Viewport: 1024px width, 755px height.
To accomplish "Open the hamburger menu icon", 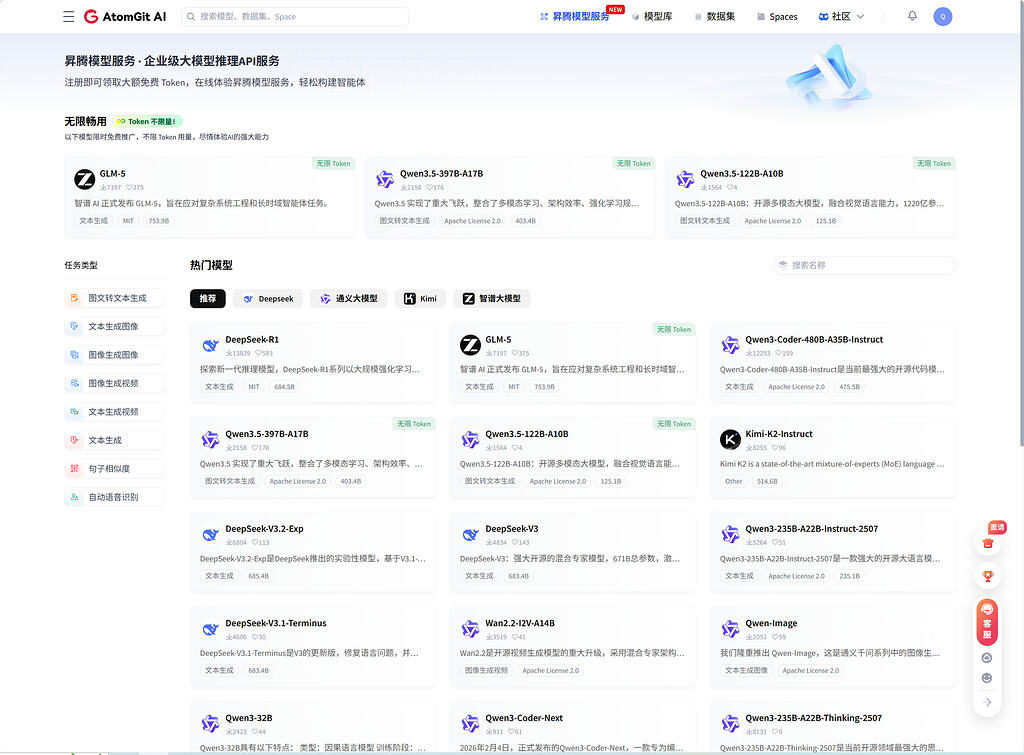I will tap(69, 16).
